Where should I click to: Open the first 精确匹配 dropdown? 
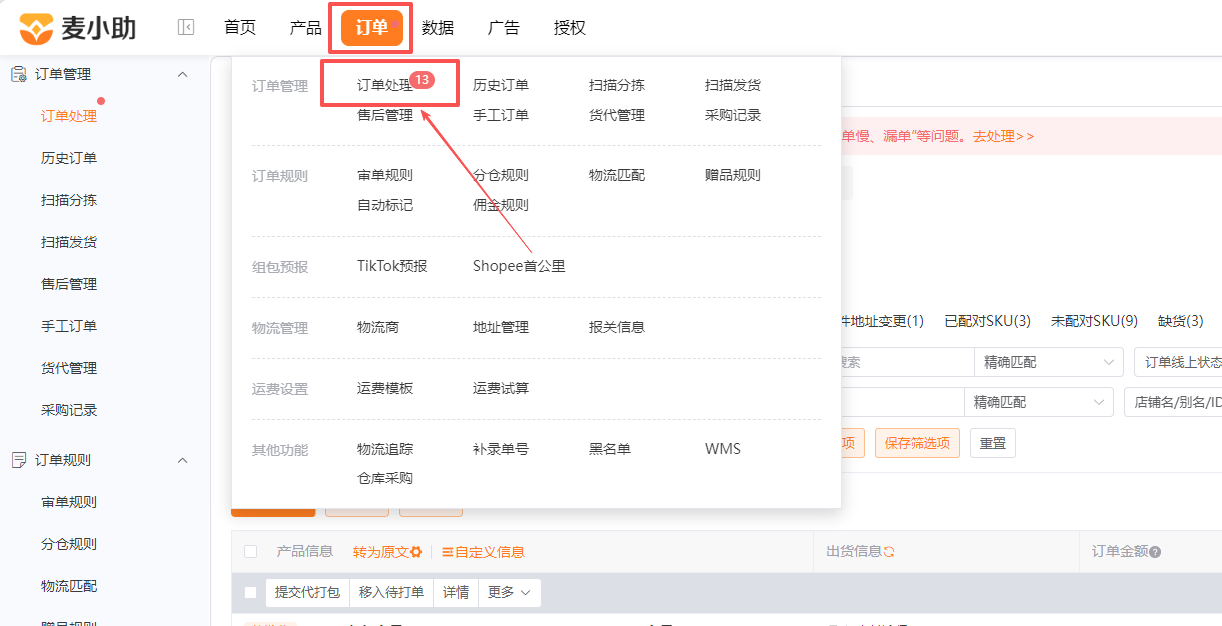(1049, 362)
